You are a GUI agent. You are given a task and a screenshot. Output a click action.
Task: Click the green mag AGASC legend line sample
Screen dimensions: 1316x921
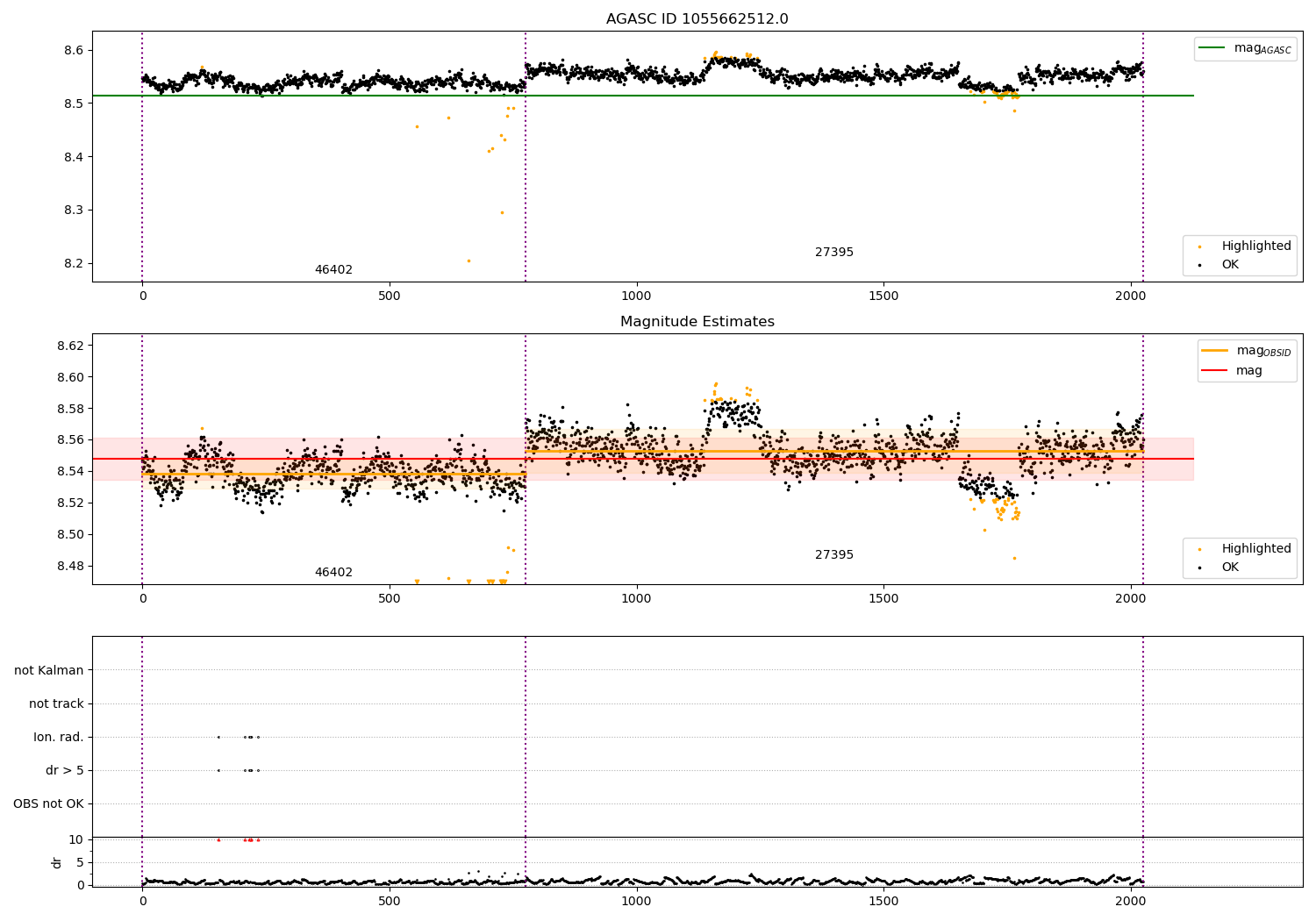1212,48
